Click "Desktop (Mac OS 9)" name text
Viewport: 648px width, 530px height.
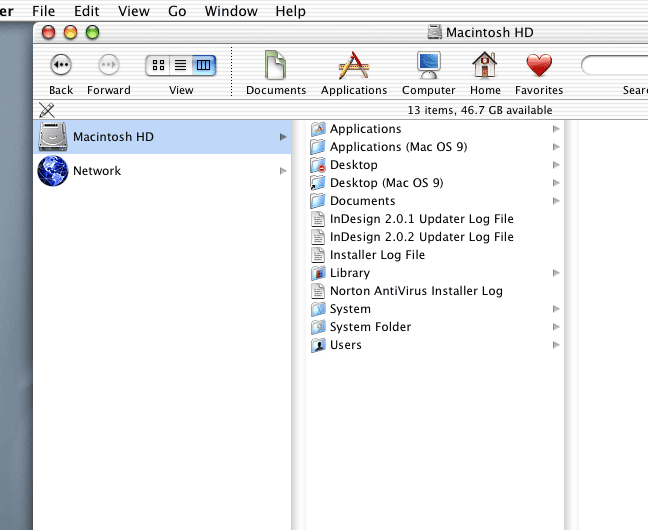[386, 183]
